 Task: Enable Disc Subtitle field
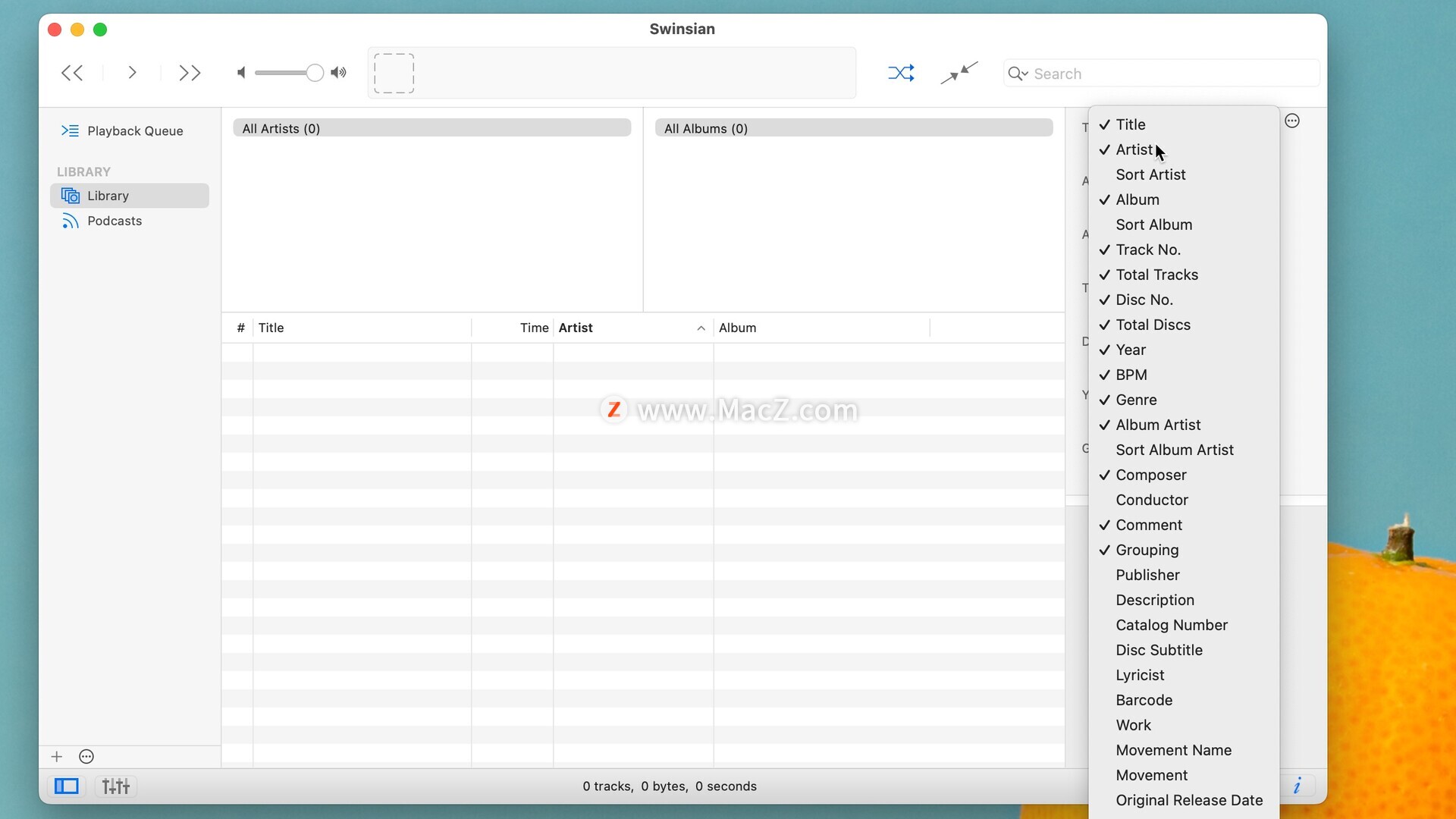point(1184,650)
